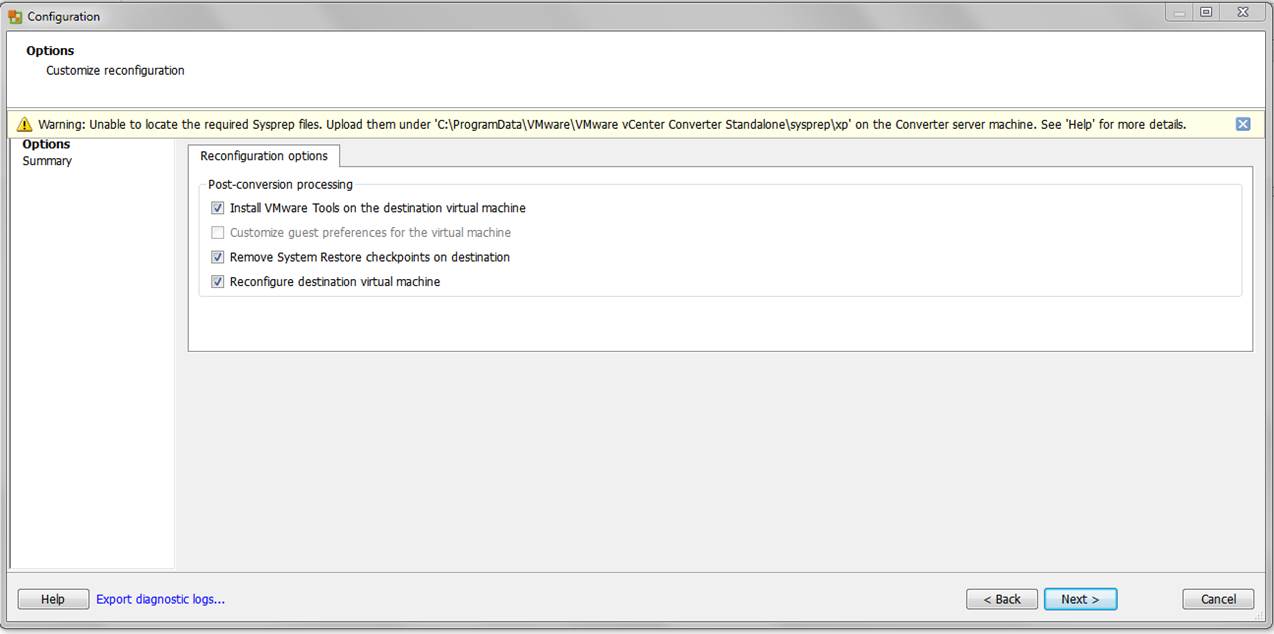Cancel the configuration wizard
The width and height of the screenshot is (1274, 634).
[x=1218, y=599]
